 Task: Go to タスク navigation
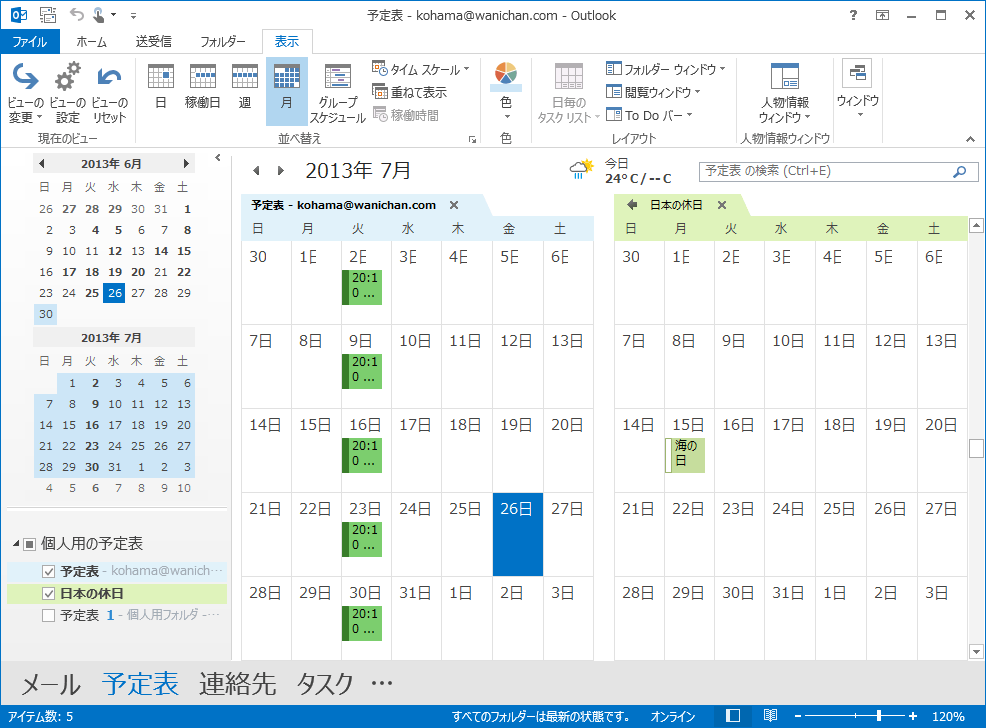point(324,684)
